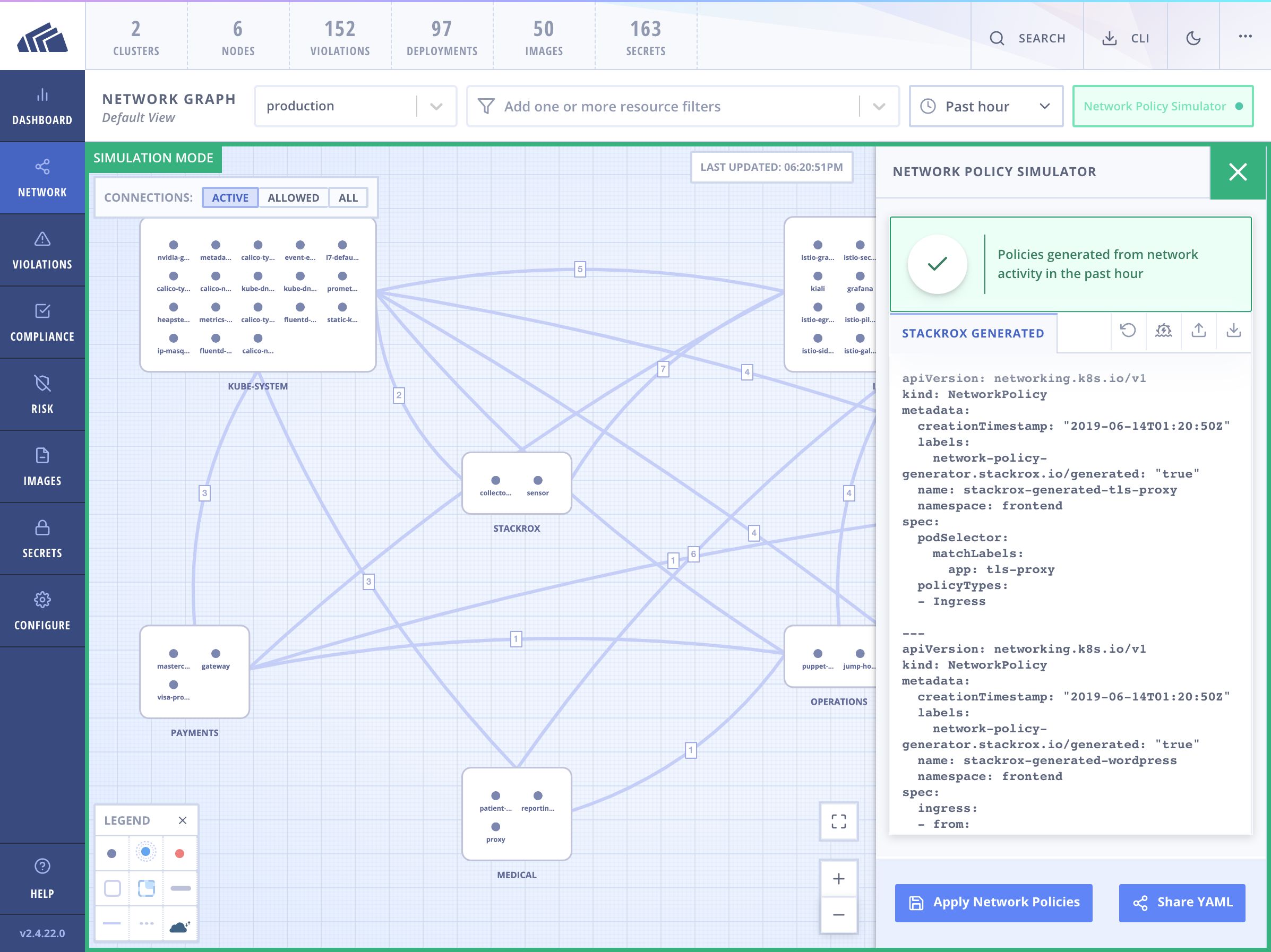This screenshot has height=952, width=1271.
Task: Select the gateway node in Payments
Action: pyautogui.click(x=216, y=653)
